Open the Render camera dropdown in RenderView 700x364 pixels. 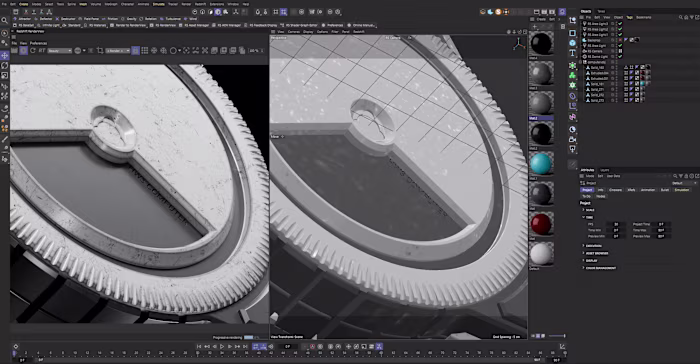(118, 51)
